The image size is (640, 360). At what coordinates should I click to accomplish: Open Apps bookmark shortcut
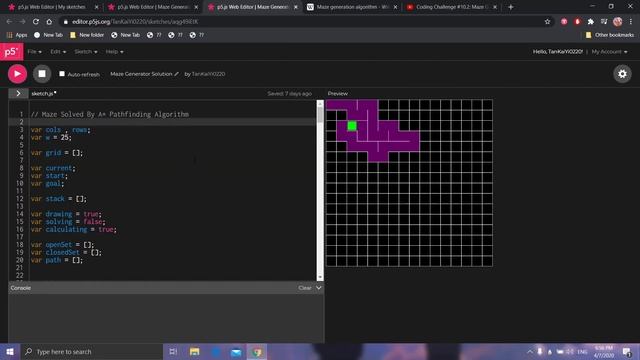click(x=17, y=35)
